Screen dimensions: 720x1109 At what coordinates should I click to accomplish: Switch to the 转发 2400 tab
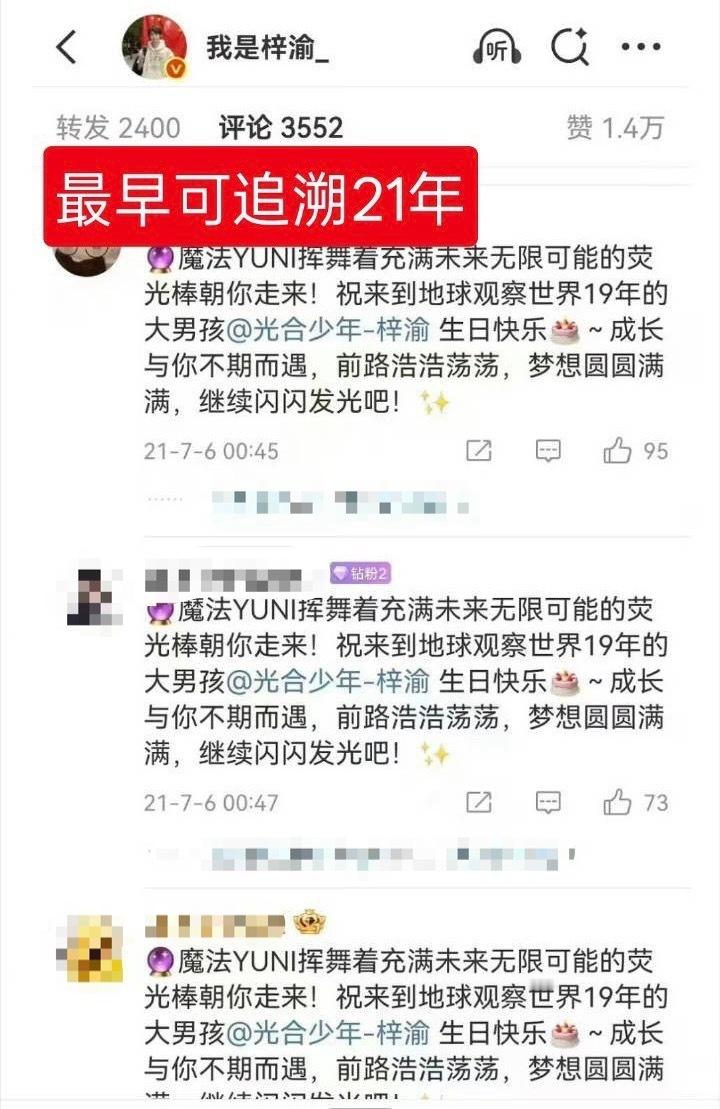[x=118, y=128]
